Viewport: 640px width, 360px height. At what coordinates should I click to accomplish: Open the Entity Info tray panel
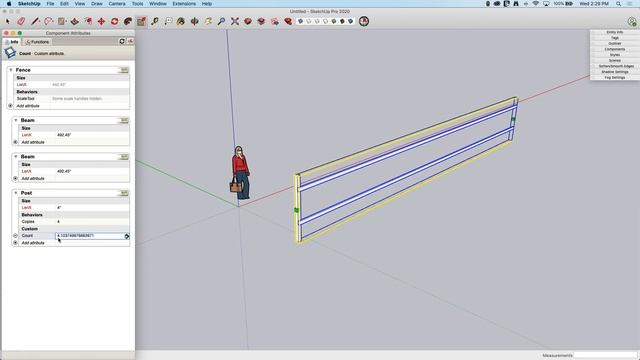coord(615,32)
